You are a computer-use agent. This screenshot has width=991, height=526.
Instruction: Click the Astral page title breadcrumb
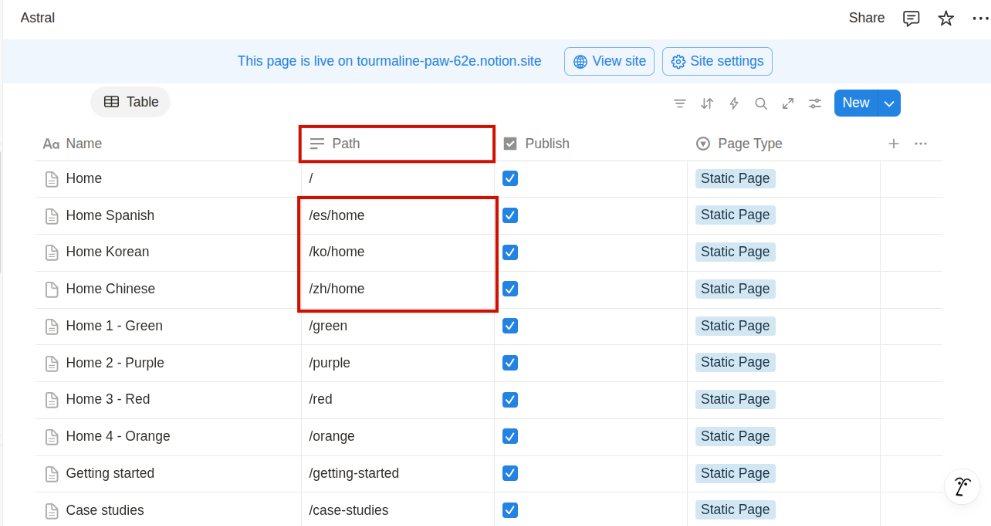(x=38, y=18)
